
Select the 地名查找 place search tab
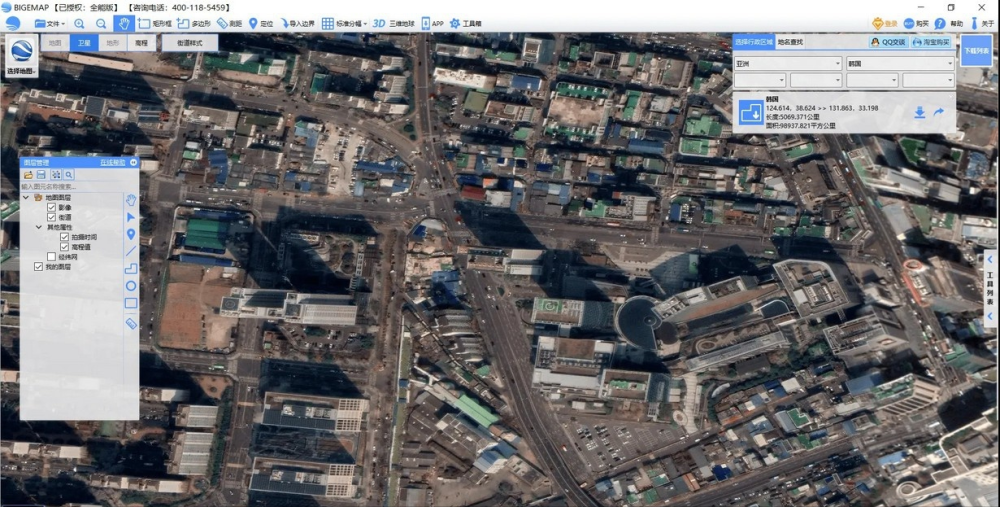(x=790, y=42)
